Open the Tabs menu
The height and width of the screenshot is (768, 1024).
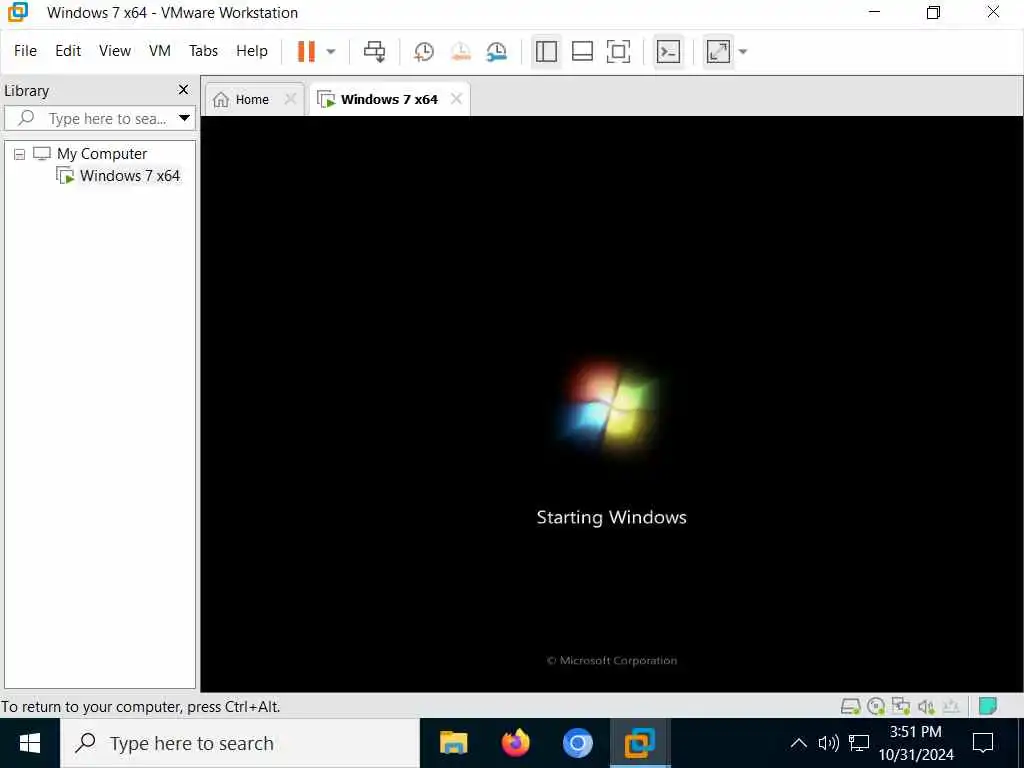pos(203,51)
